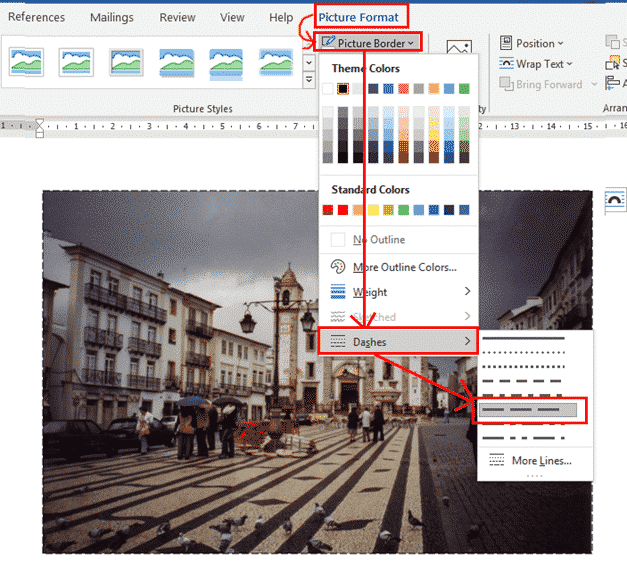
Task: Open layout options icon beside the picture
Action: [612, 202]
